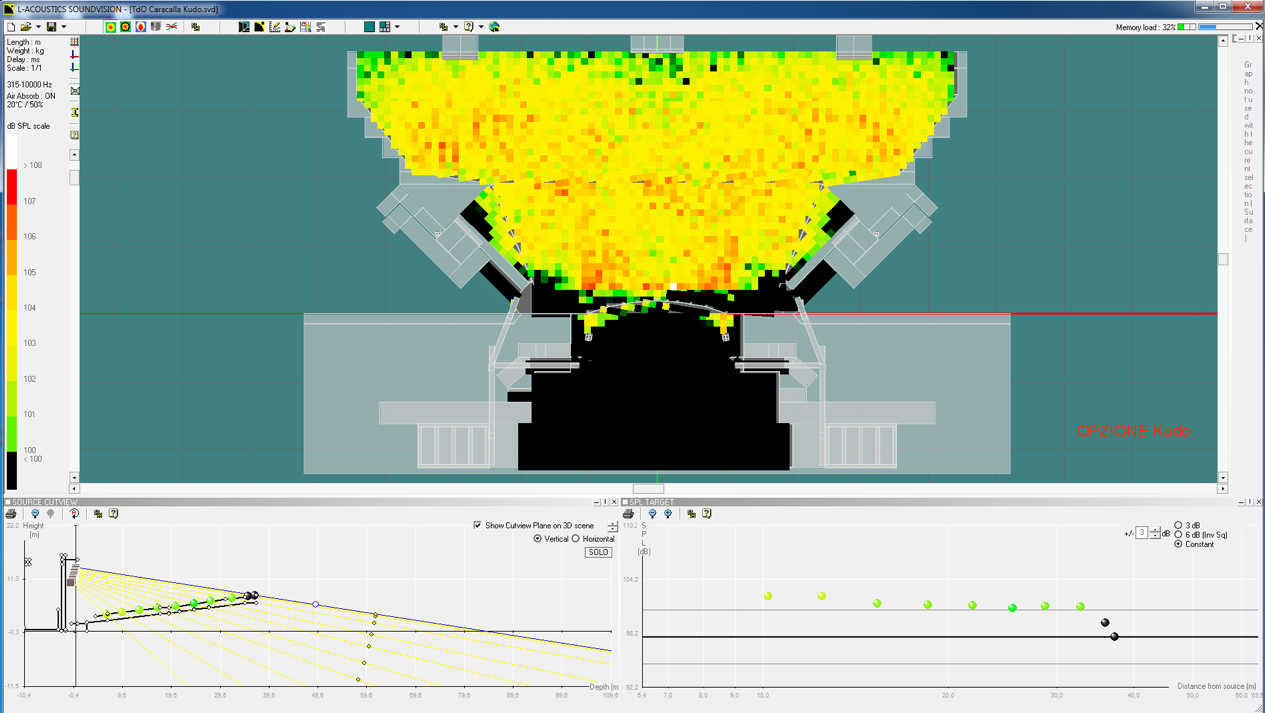Screen dimensions: 1265x713
Task: Click the up arrow of the 3D view vertical scrollbar
Action: coord(1223,41)
